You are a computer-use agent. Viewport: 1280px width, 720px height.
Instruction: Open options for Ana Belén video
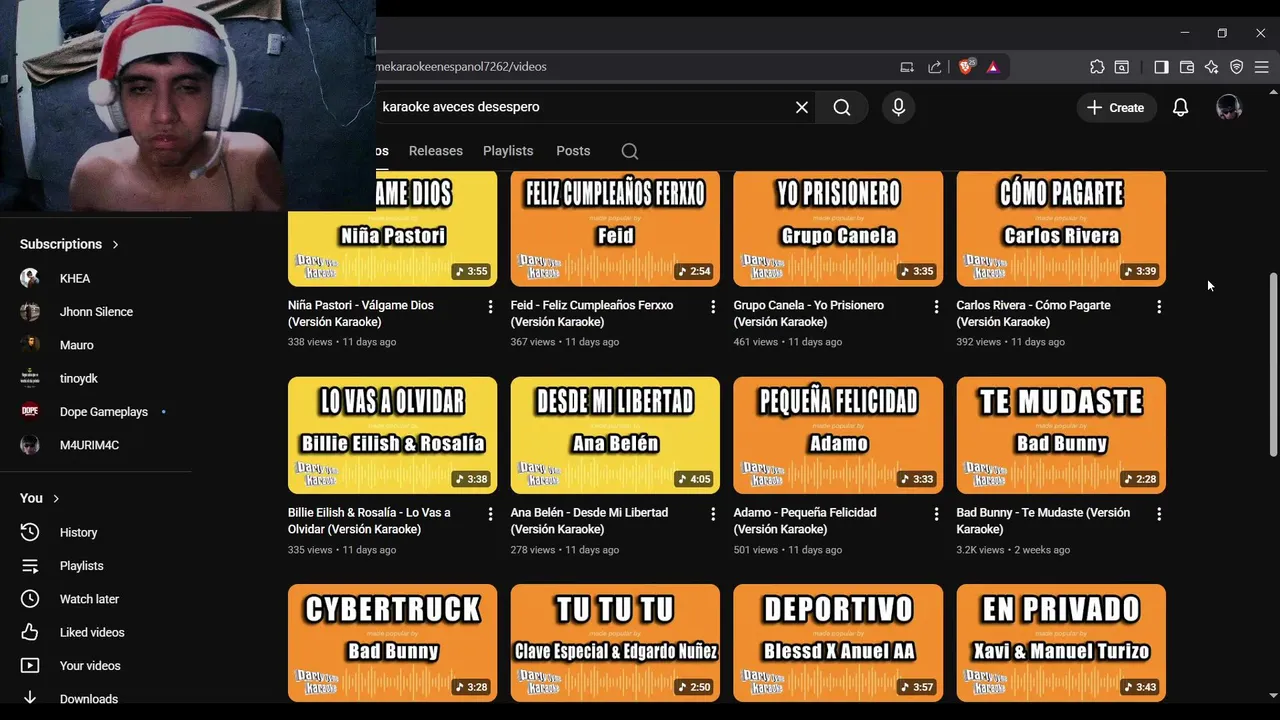pyautogui.click(x=713, y=514)
